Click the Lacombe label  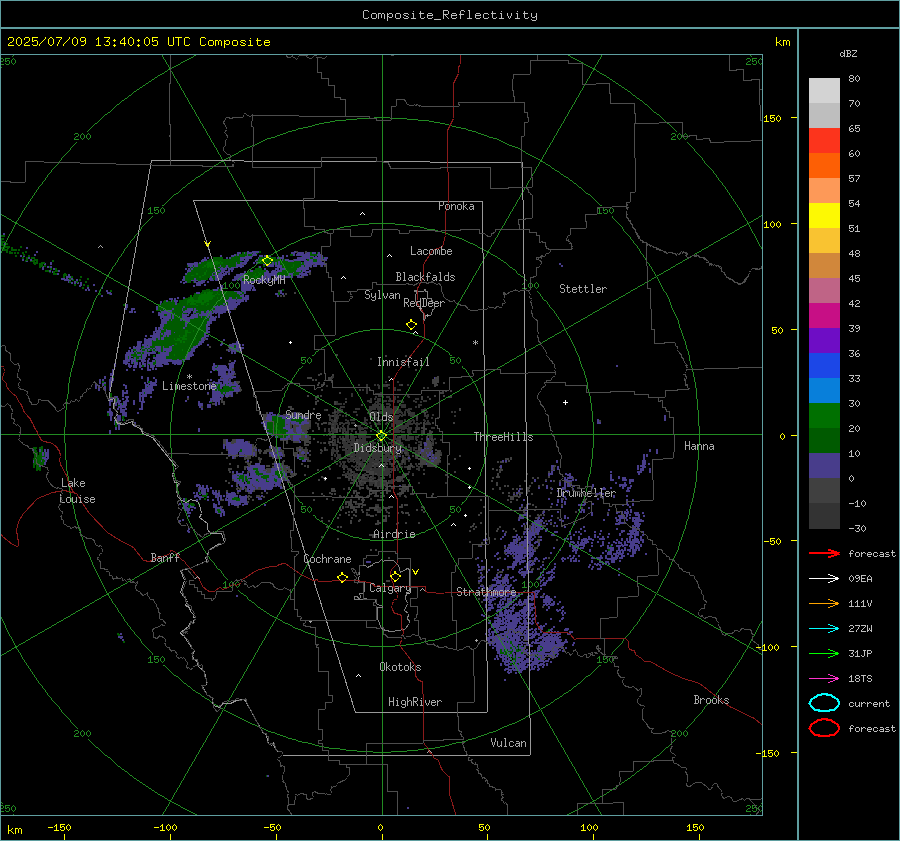tap(431, 251)
